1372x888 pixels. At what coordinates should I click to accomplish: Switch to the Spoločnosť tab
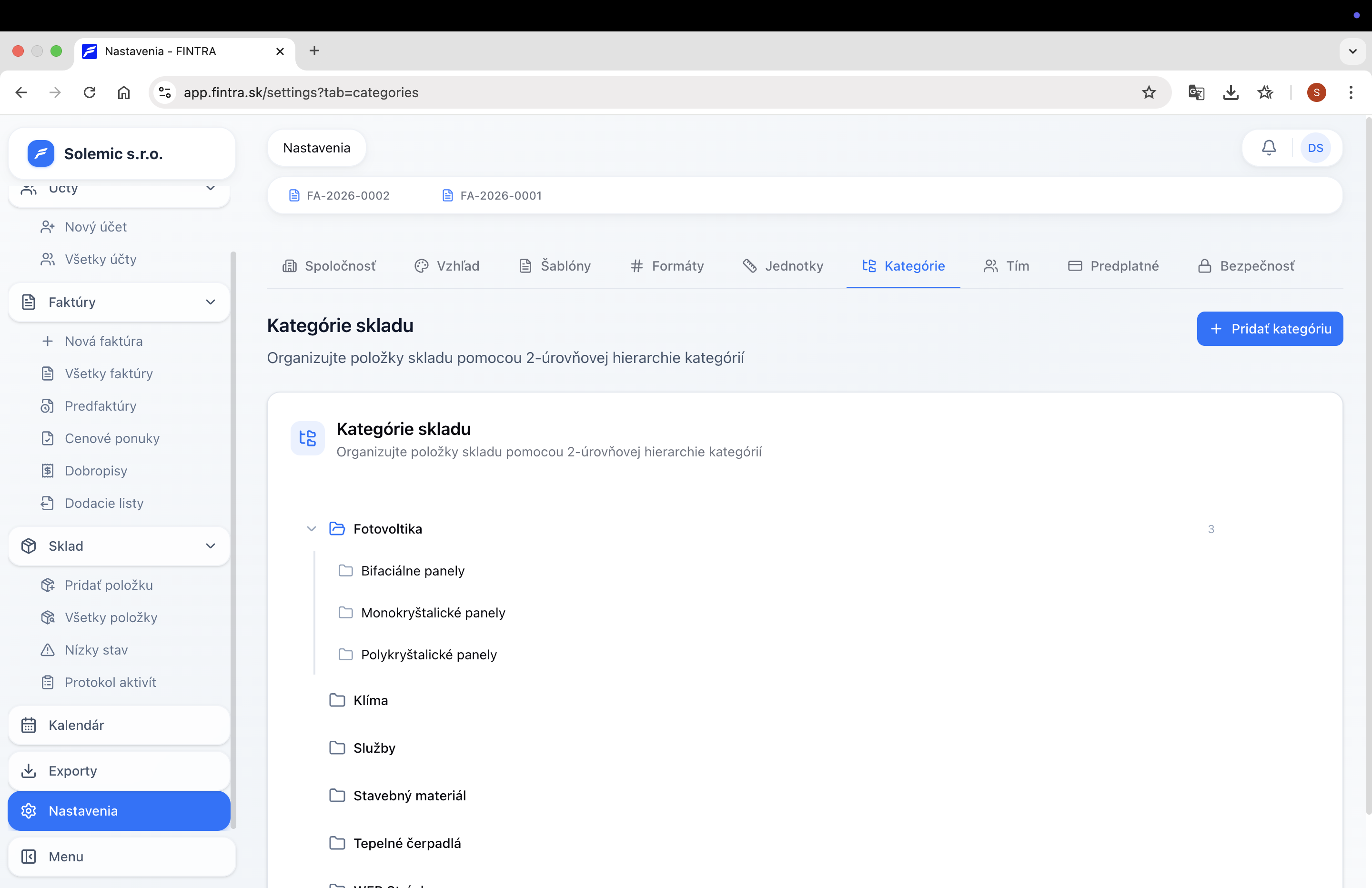330,266
